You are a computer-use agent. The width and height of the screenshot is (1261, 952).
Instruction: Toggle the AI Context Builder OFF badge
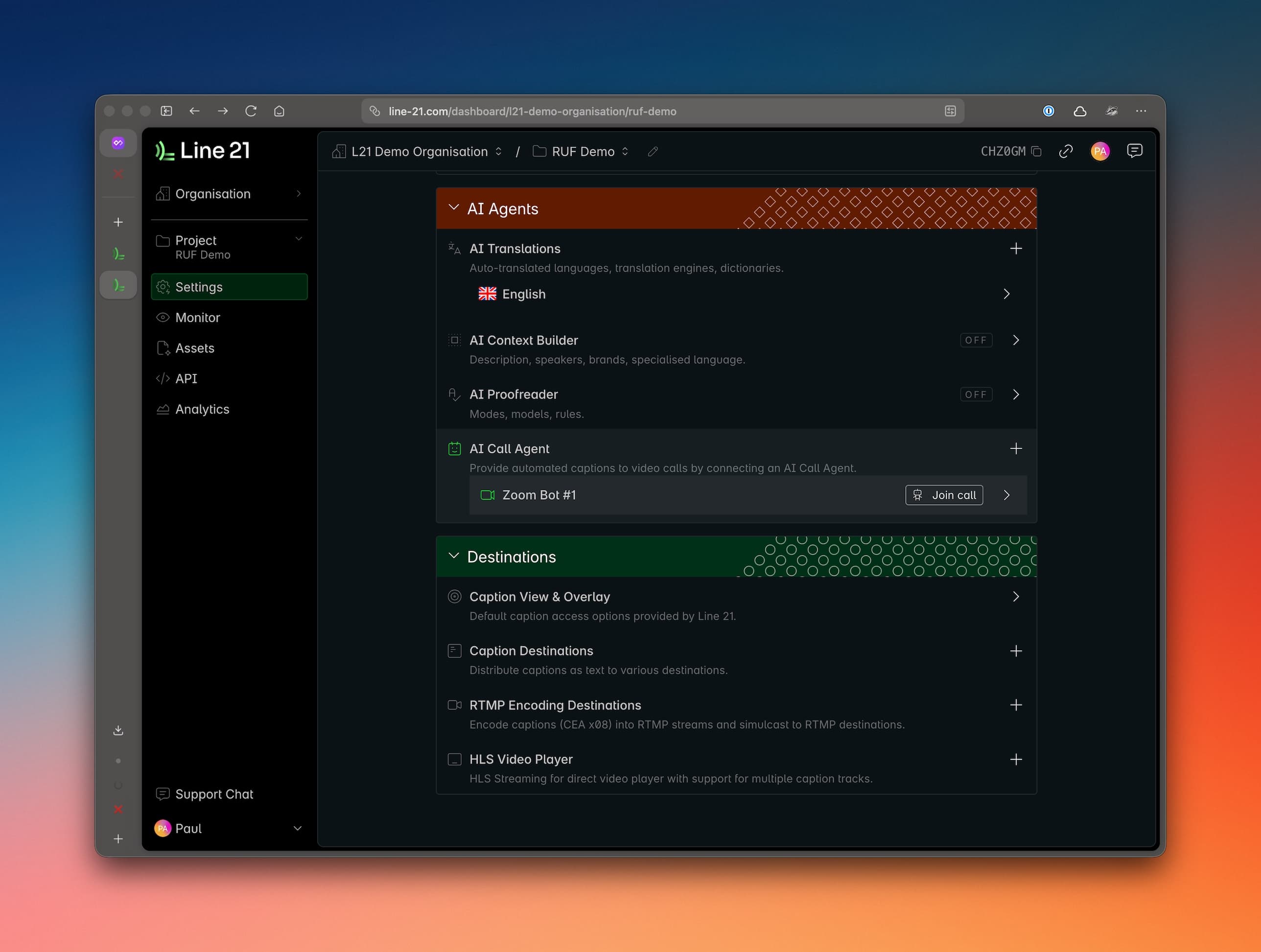[x=976, y=340]
